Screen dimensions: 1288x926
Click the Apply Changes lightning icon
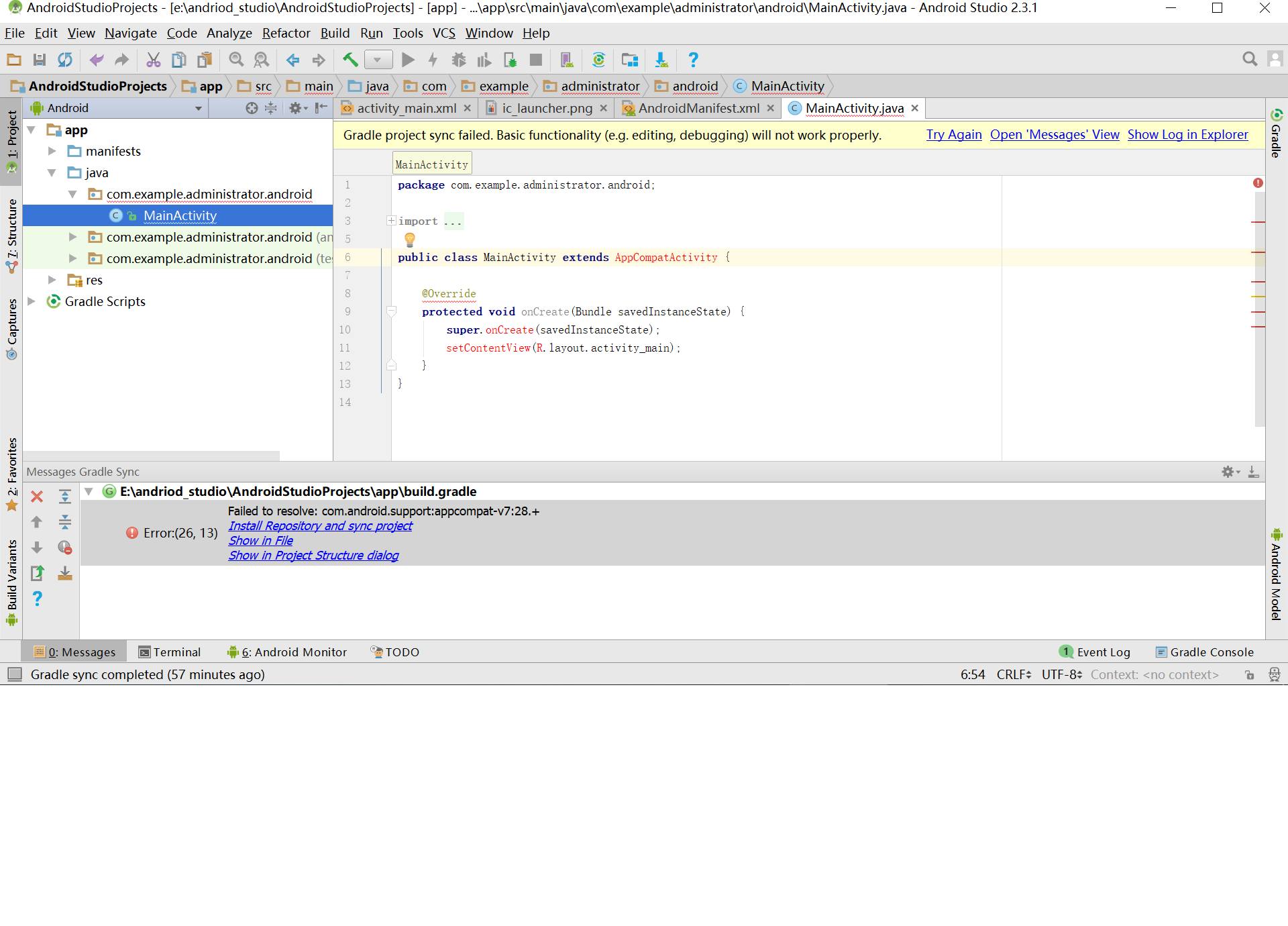coord(433,60)
